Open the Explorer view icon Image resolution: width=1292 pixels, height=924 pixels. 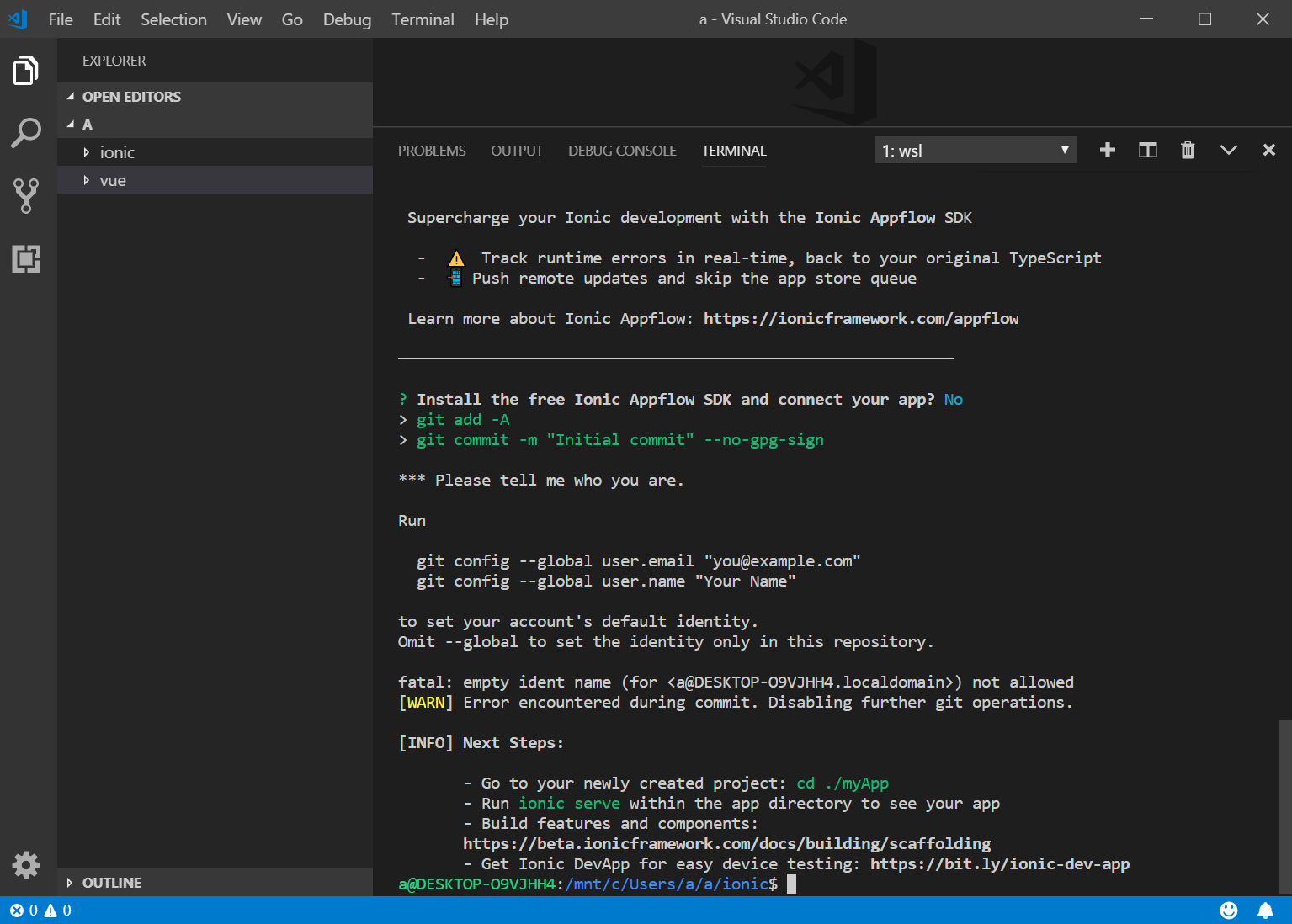click(26, 72)
